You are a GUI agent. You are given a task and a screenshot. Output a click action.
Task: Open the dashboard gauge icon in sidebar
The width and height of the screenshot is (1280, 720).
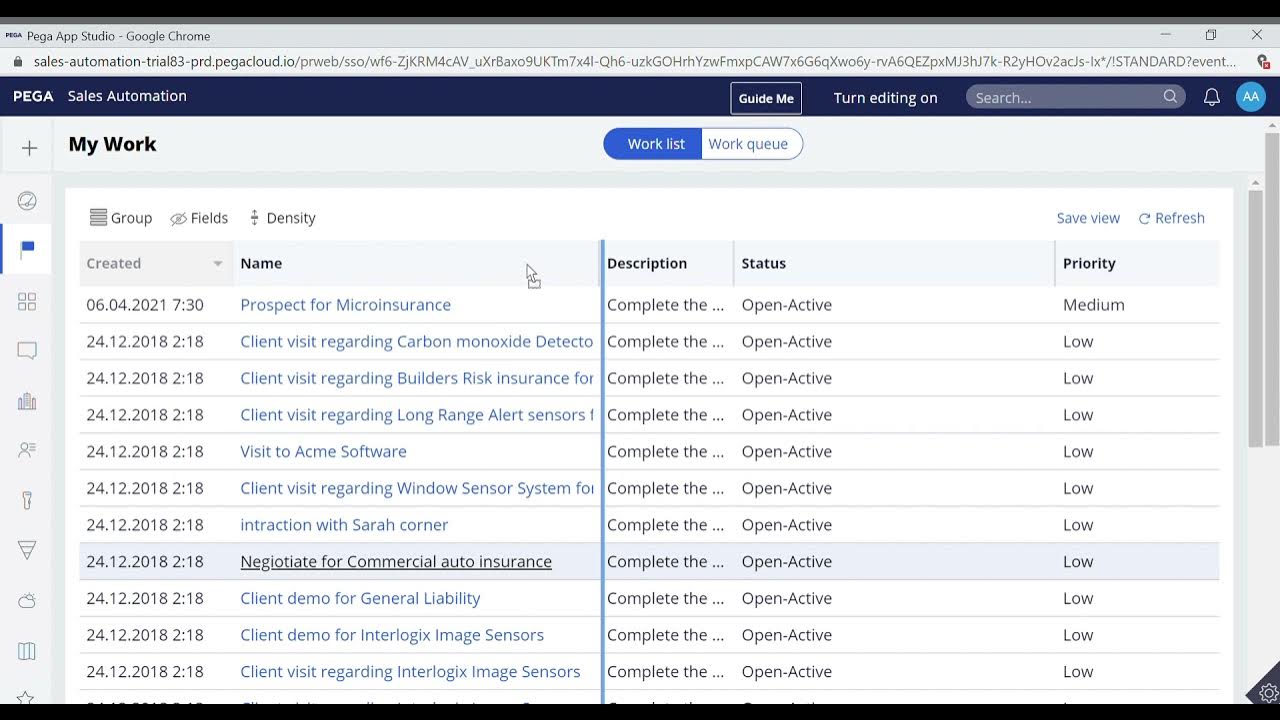(x=27, y=201)
